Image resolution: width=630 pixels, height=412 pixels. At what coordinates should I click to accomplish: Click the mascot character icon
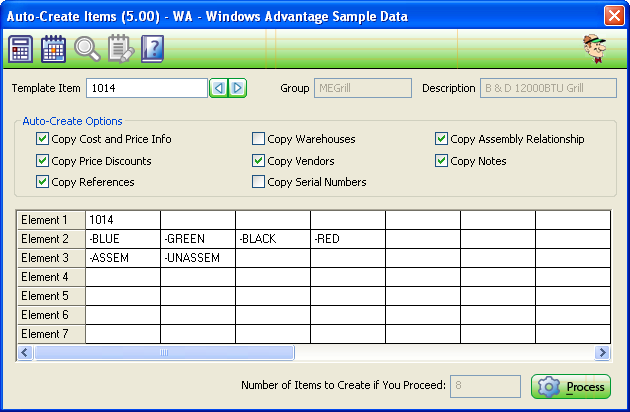coord(597,48)
